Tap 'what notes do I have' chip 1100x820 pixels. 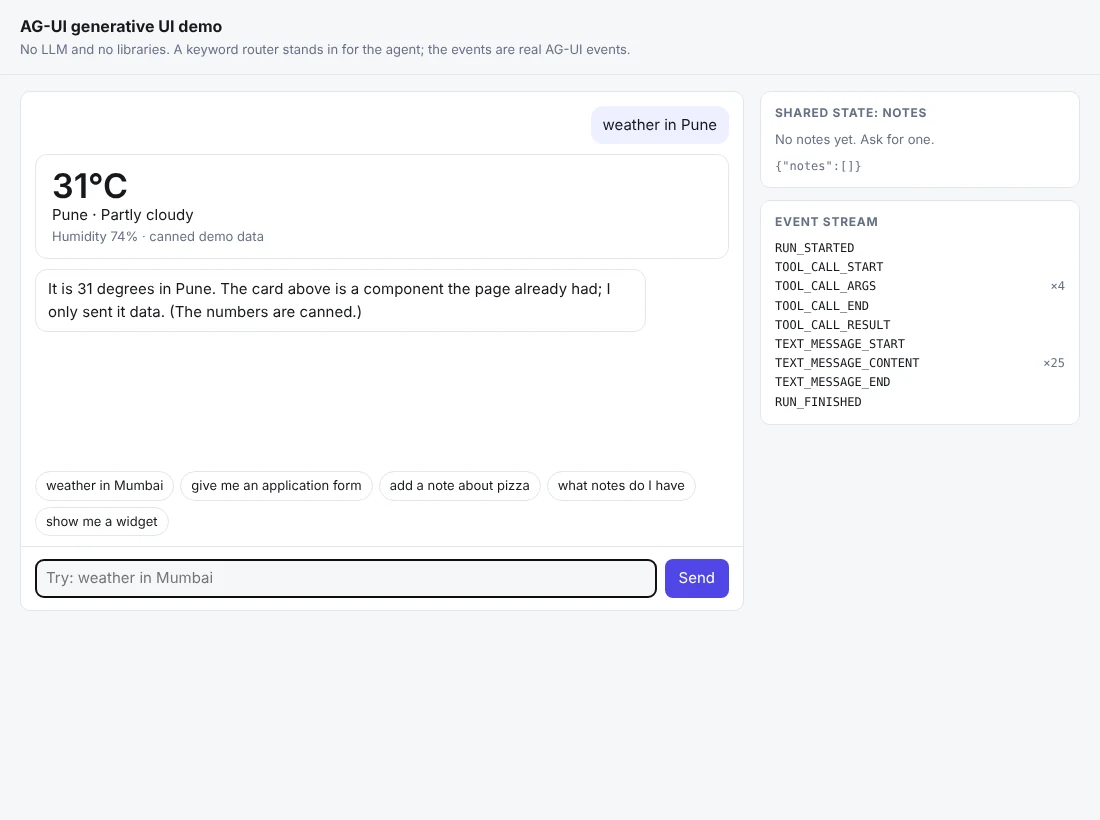click(621, 485)
